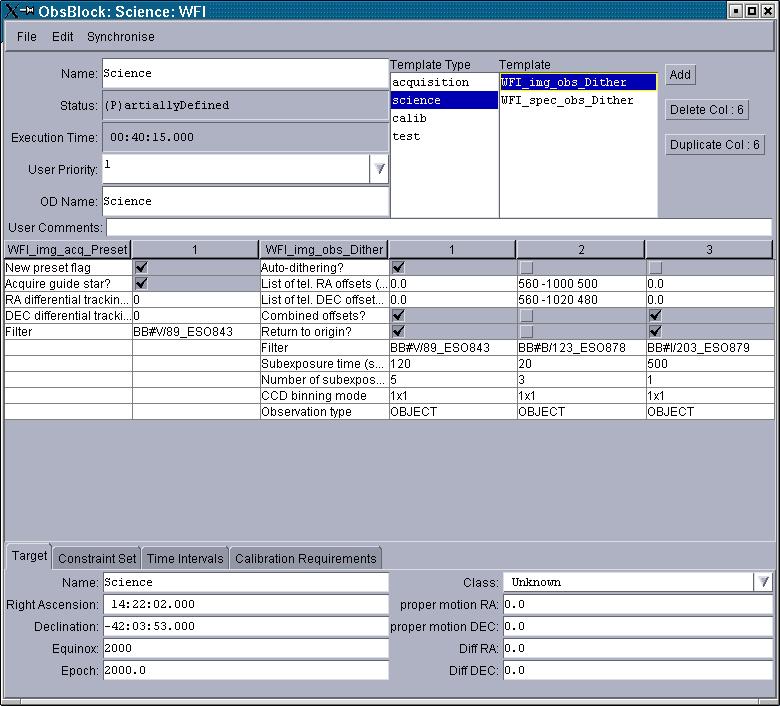Click the WFI_img_acq_Preset column header
Image resolution: width=780 pixels, height=706 pixels.
click(x=68, y=249)
